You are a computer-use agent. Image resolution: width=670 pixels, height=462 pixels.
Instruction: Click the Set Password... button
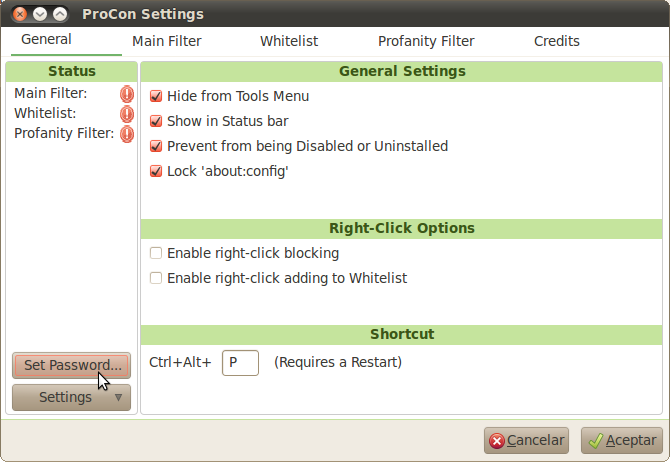click(71, 365)
